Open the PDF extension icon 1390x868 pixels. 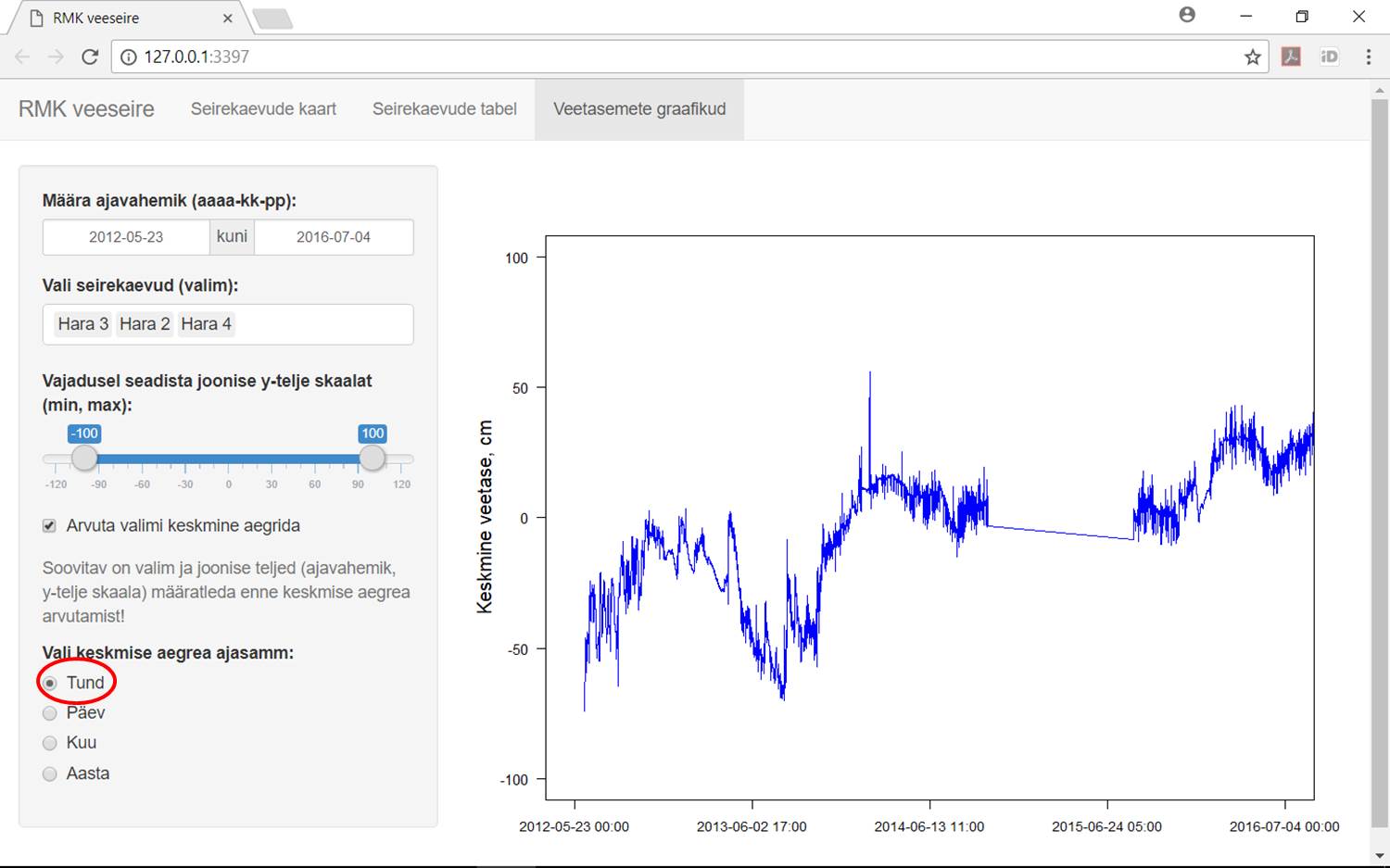click(1291, 57)
